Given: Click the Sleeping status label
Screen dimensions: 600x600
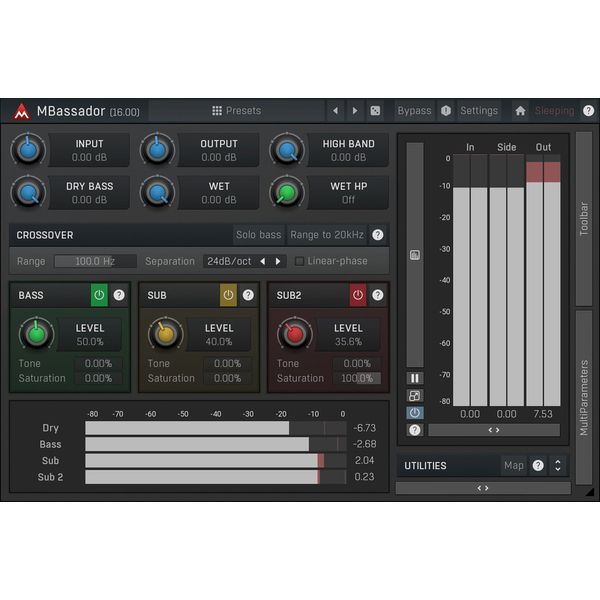Looking at the screenshot, I should (554, 111).
